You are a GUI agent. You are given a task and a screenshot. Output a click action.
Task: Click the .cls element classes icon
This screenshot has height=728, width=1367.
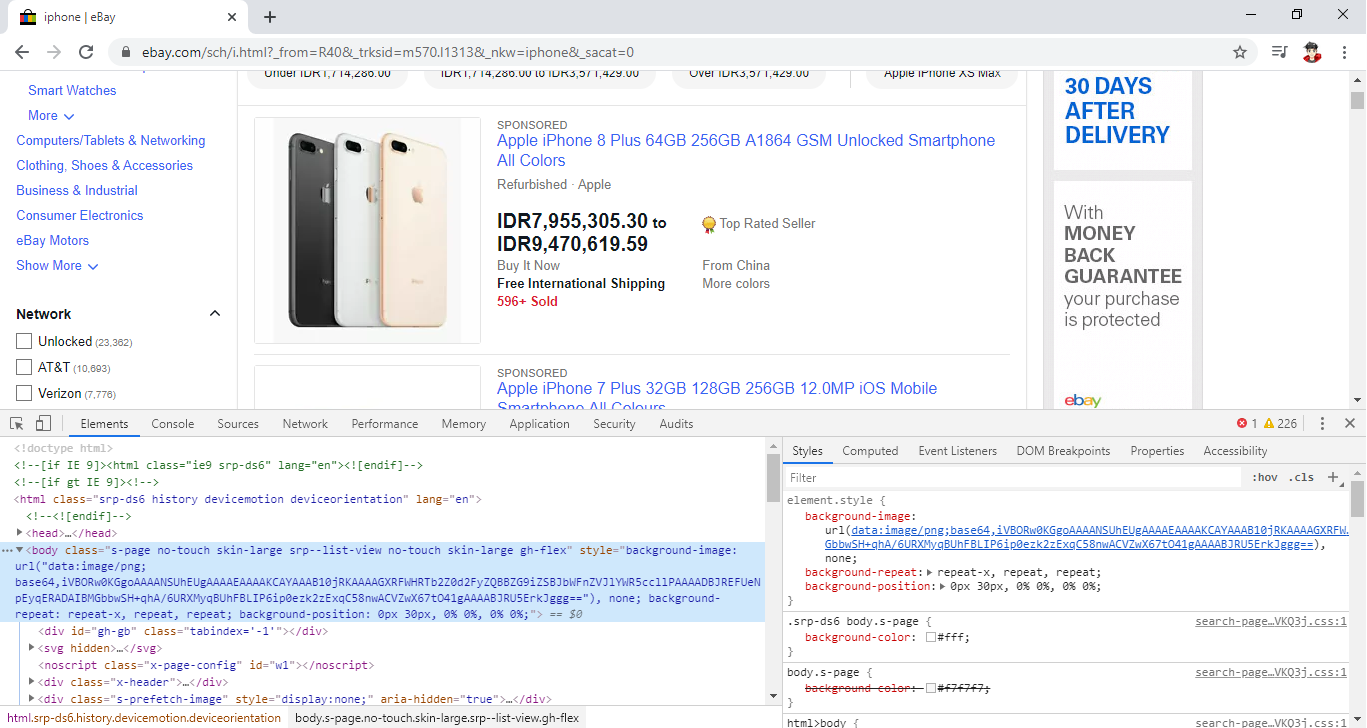click(1301, 477)
